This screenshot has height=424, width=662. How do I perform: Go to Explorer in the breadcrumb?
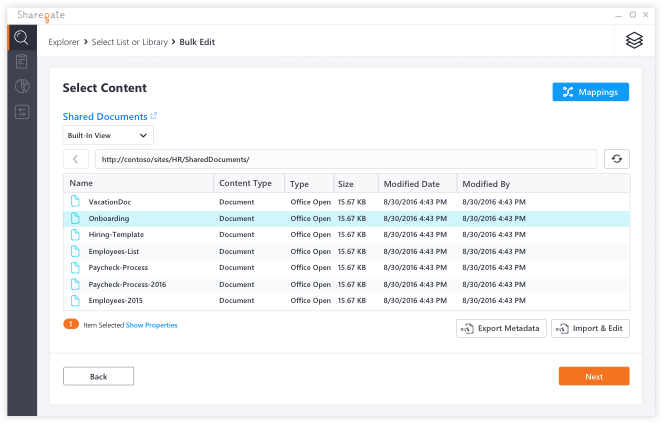coord(64,42)
